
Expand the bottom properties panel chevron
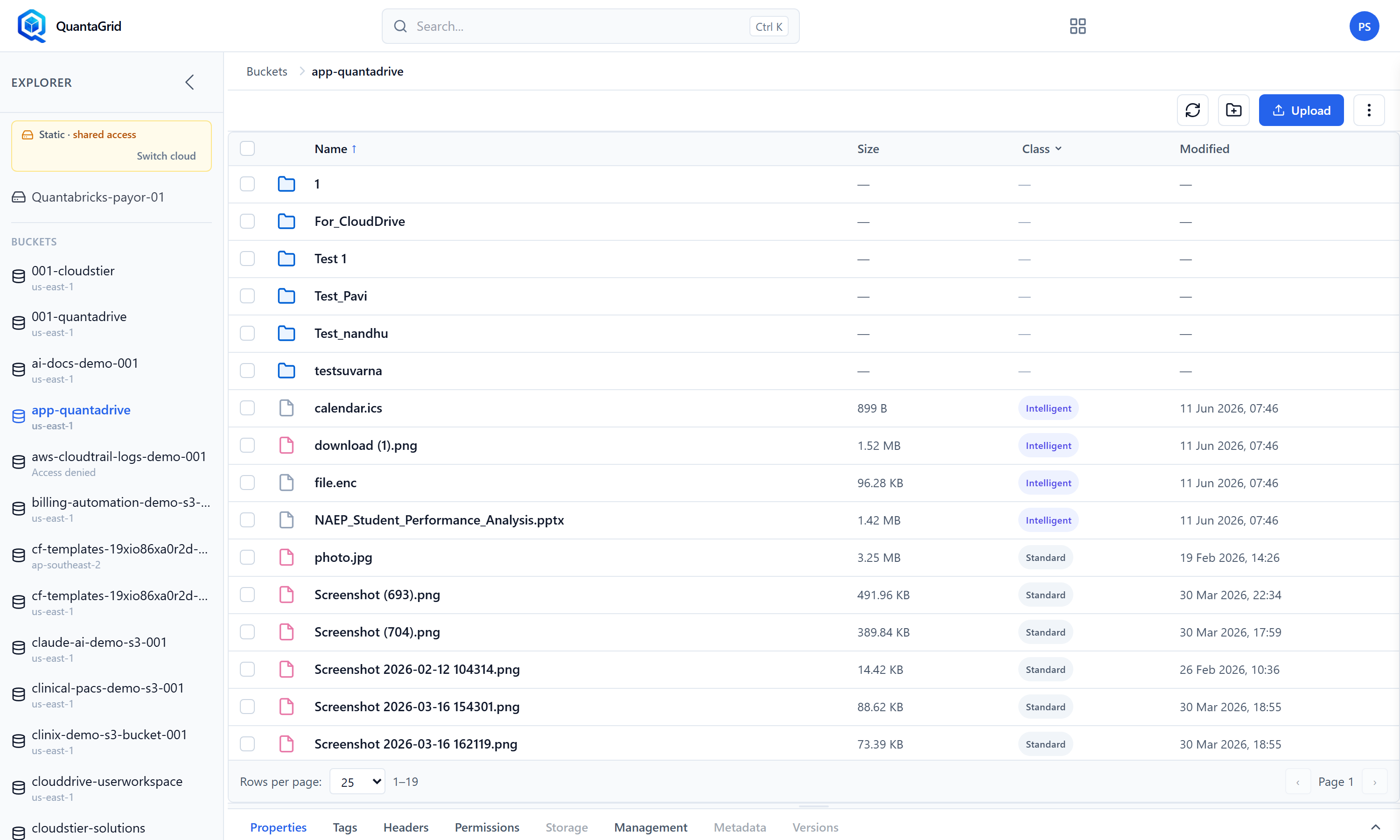click(x=1376, y=827)
